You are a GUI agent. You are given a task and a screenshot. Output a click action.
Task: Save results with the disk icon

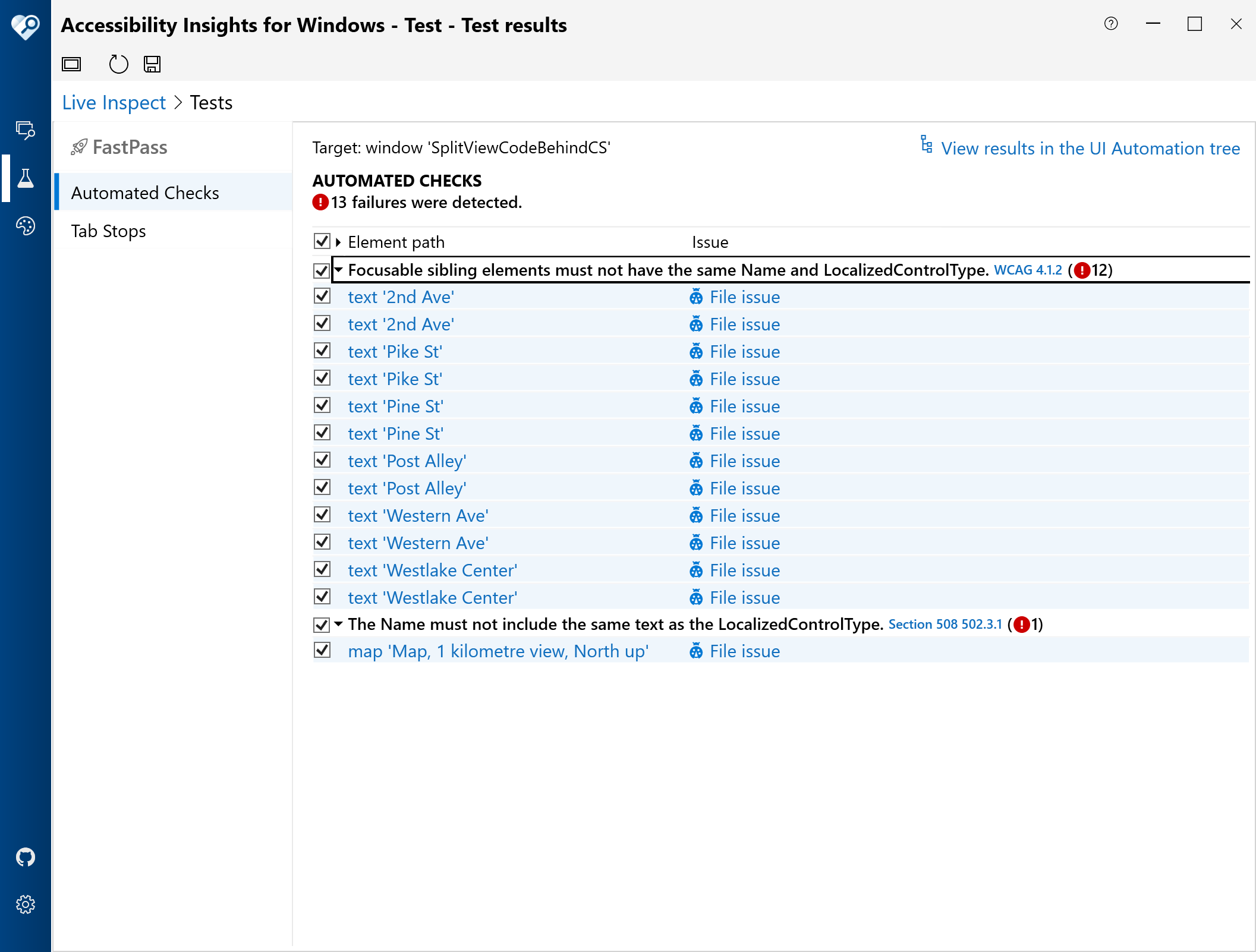pyautogui.click(x=152, y=64)
